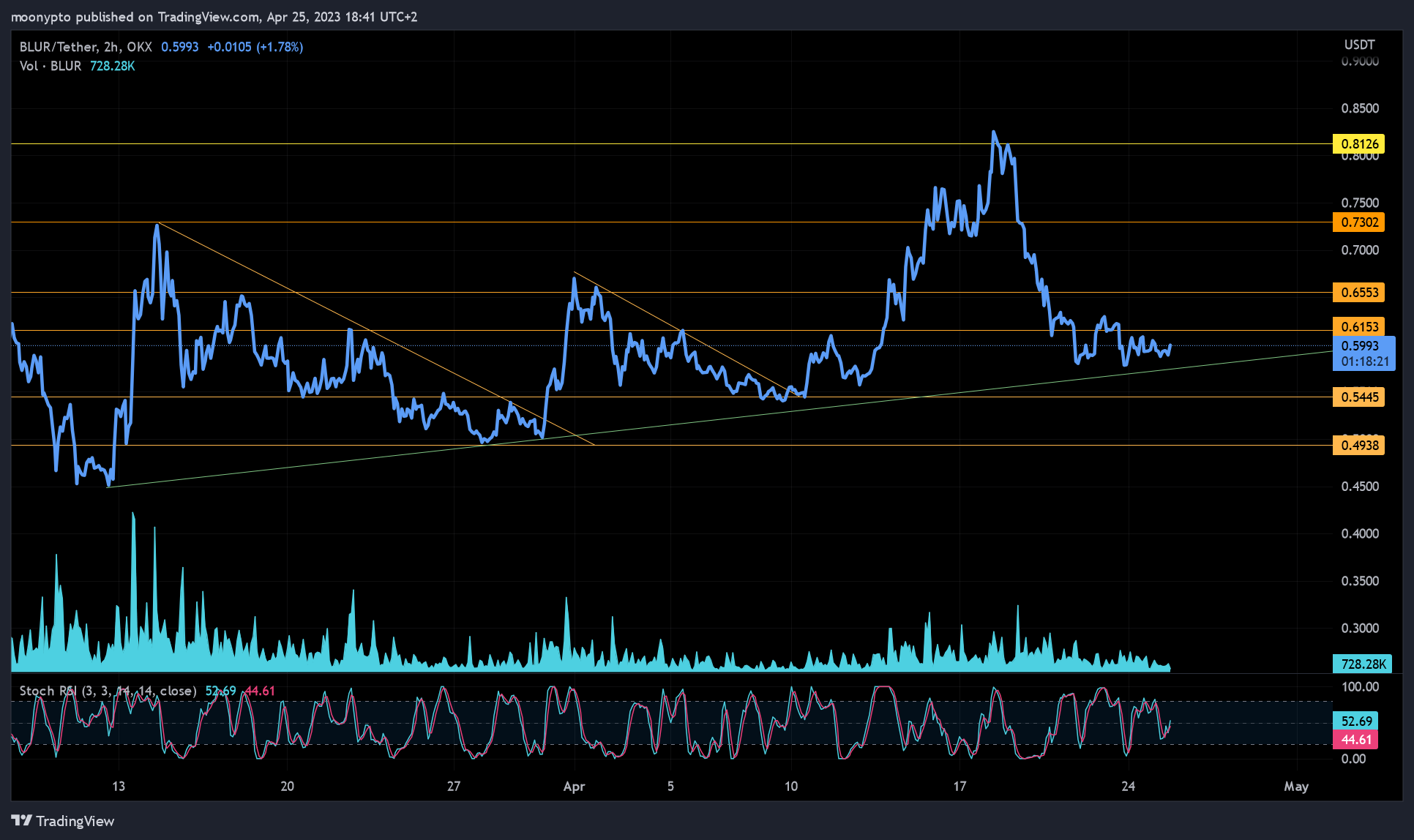Click the 0.3000 price axis tick
Screen dimensions: 1414x840
click(1360, 628)
